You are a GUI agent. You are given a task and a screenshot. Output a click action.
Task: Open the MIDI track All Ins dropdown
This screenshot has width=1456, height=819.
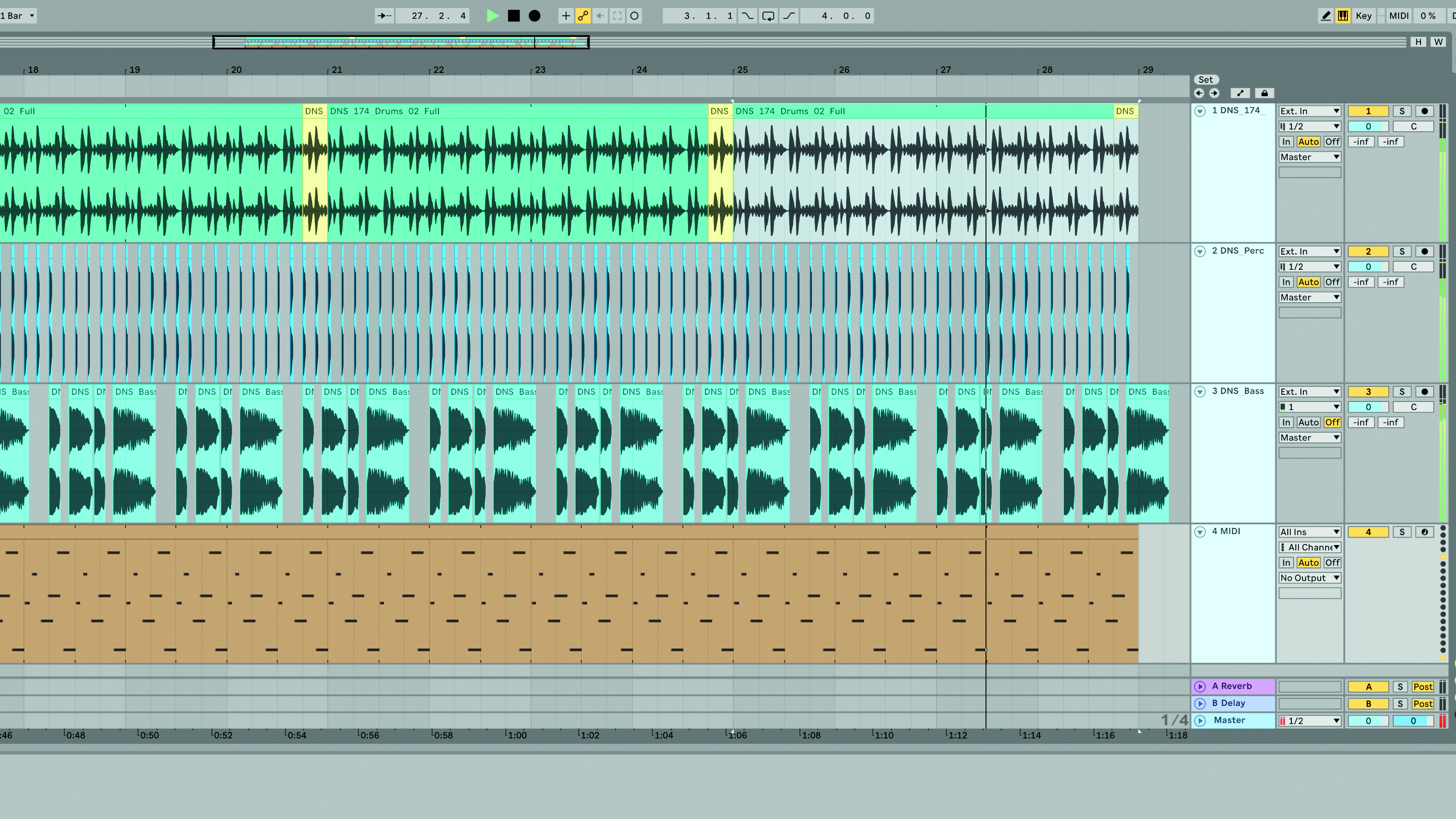1309,532
